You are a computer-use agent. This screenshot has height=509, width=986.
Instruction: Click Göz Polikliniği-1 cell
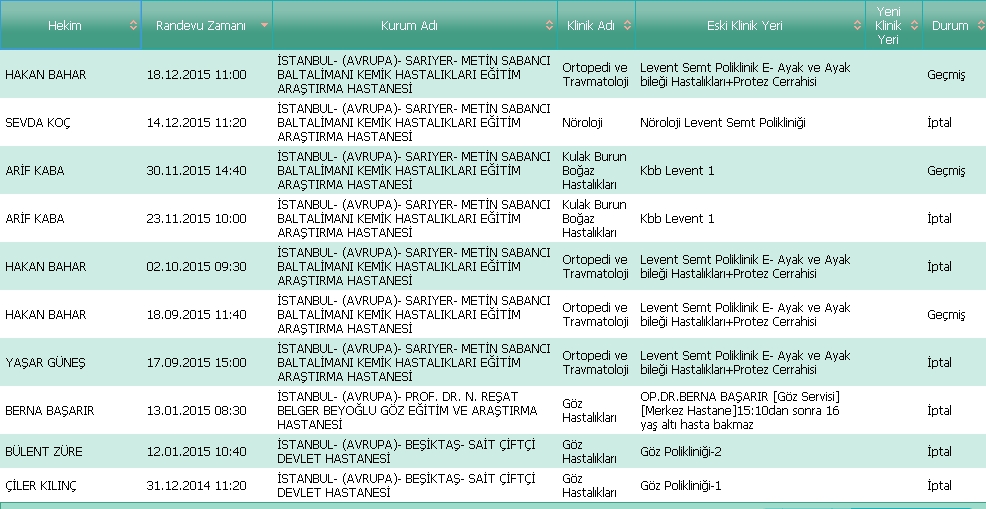tap(681, 486)
